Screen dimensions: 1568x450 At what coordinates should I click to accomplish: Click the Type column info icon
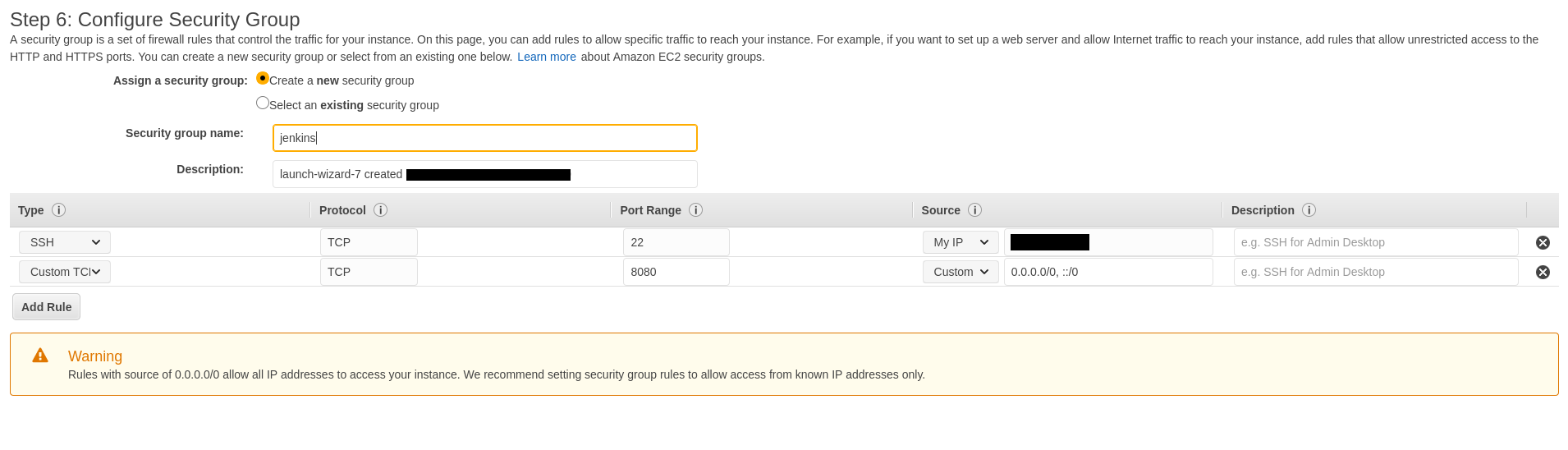click(58, 210)
